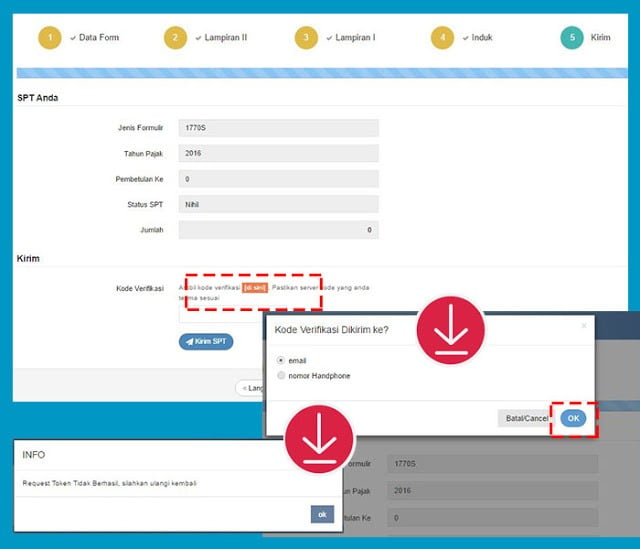Go to step 1 Data Form circle
Screen dimensions: 640x549
click(50, 38)
